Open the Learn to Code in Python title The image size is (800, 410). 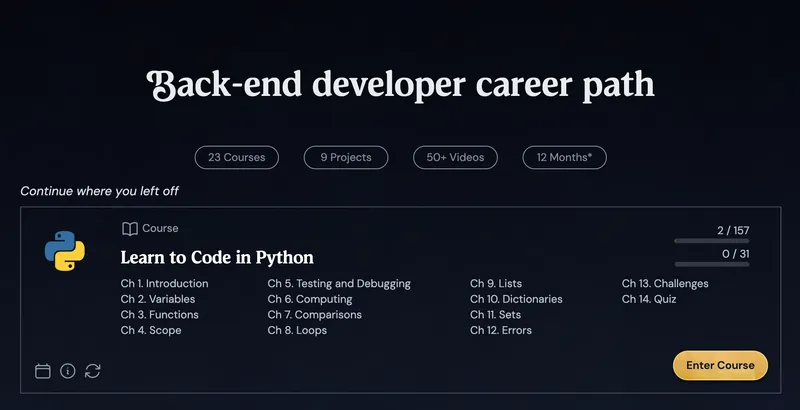tap(217, 257)
